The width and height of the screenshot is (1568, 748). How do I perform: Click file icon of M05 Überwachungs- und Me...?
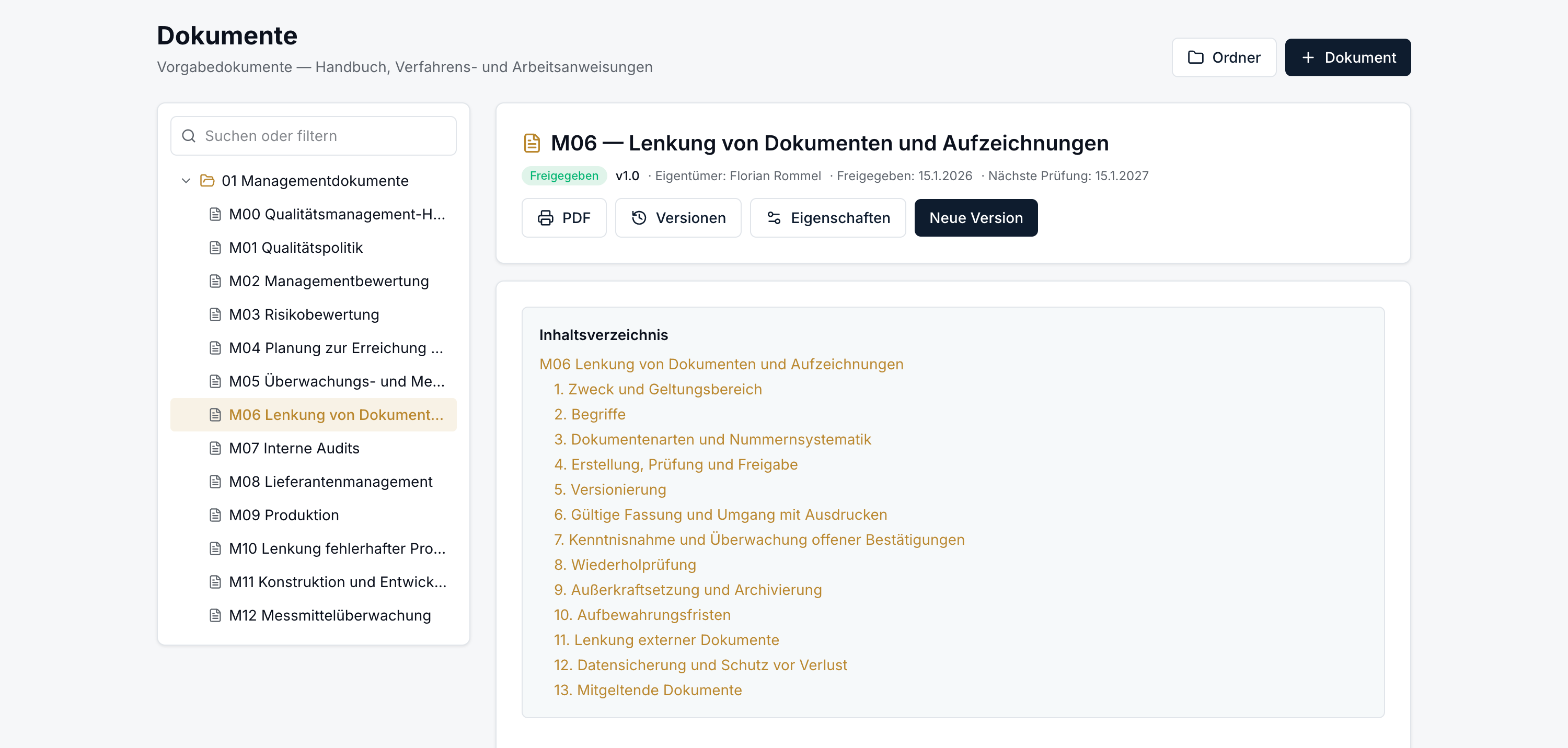click(x=215, y=382)
